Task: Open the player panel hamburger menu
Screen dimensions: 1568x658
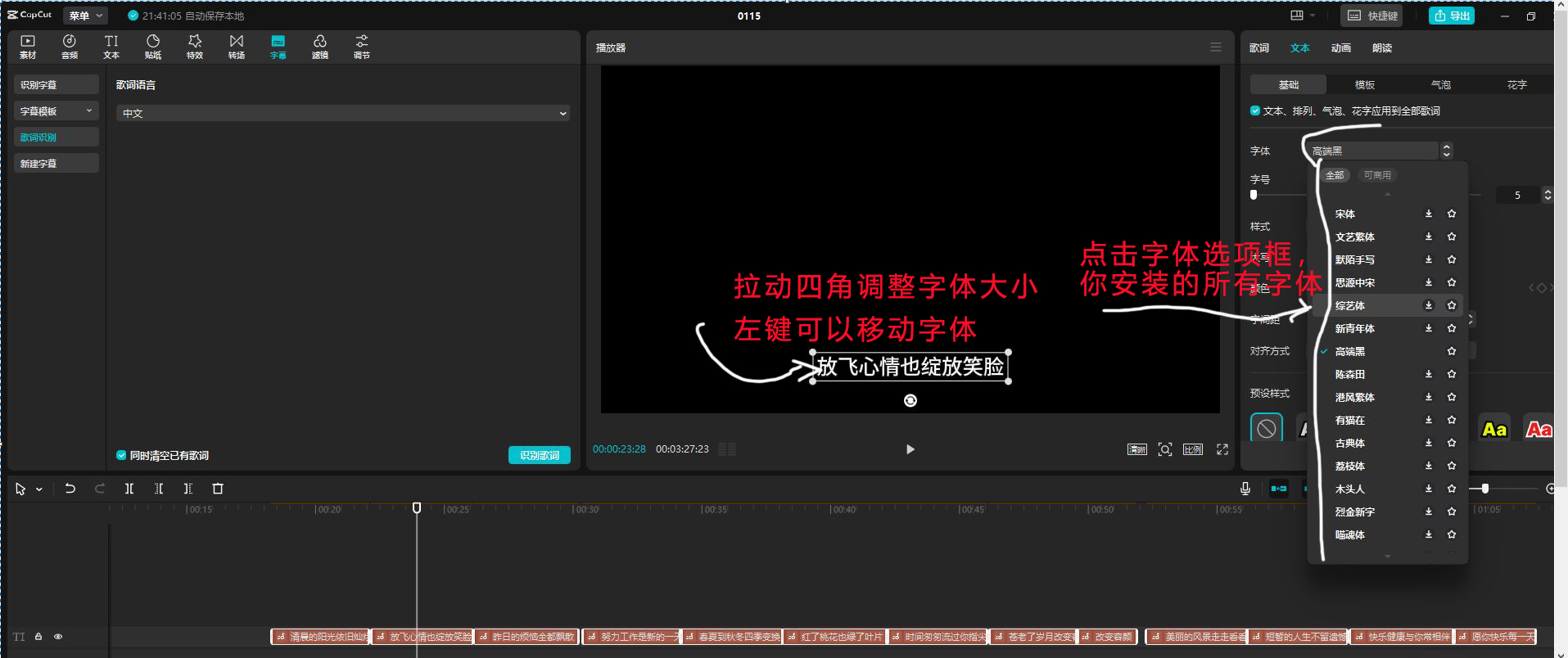Action: [1216, 47]
